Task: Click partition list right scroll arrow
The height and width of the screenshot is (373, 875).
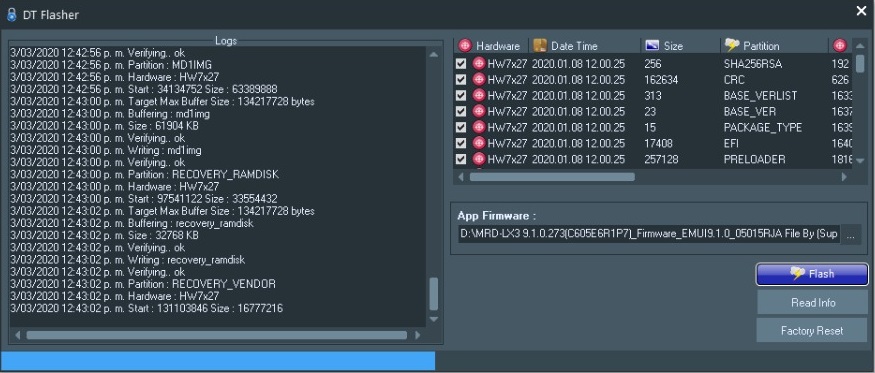Action: (844, 176)
